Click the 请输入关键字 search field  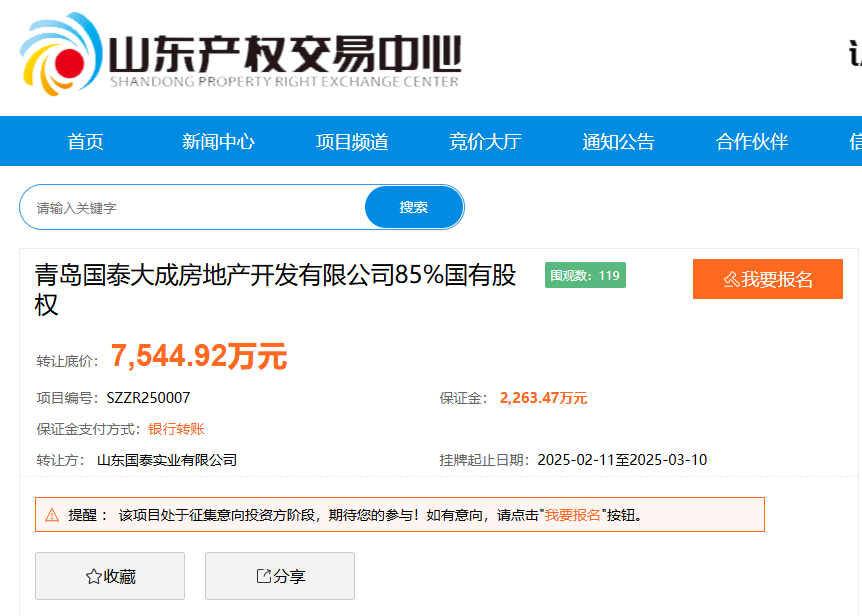(193, 207)
